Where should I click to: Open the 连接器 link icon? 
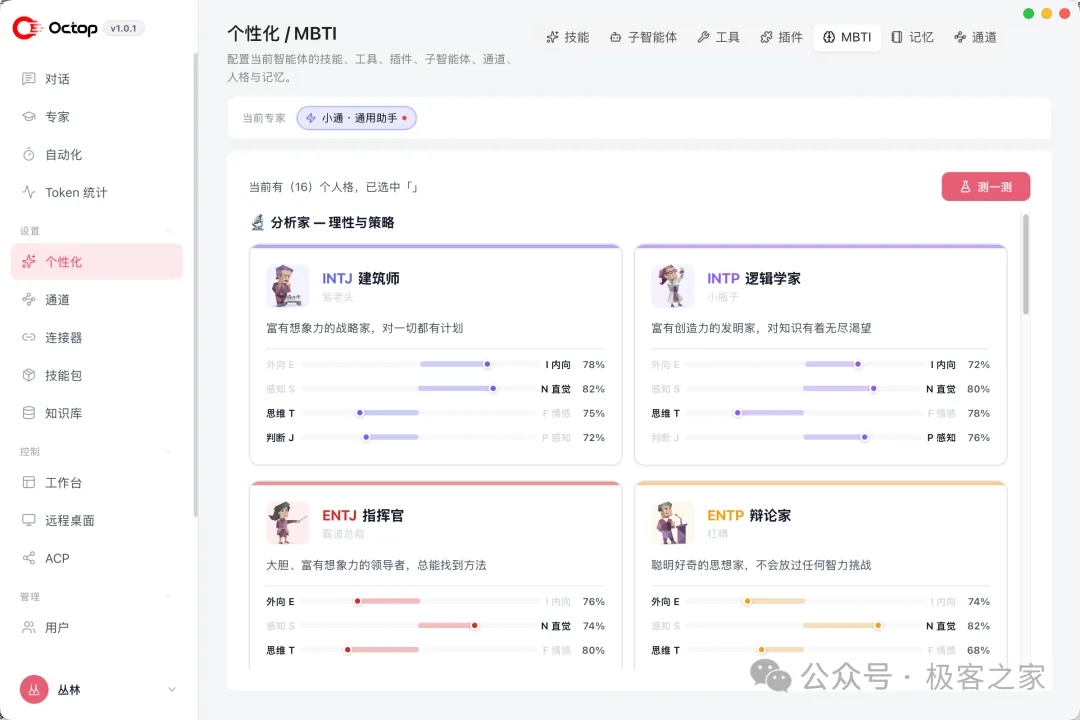tap(29, 338)
